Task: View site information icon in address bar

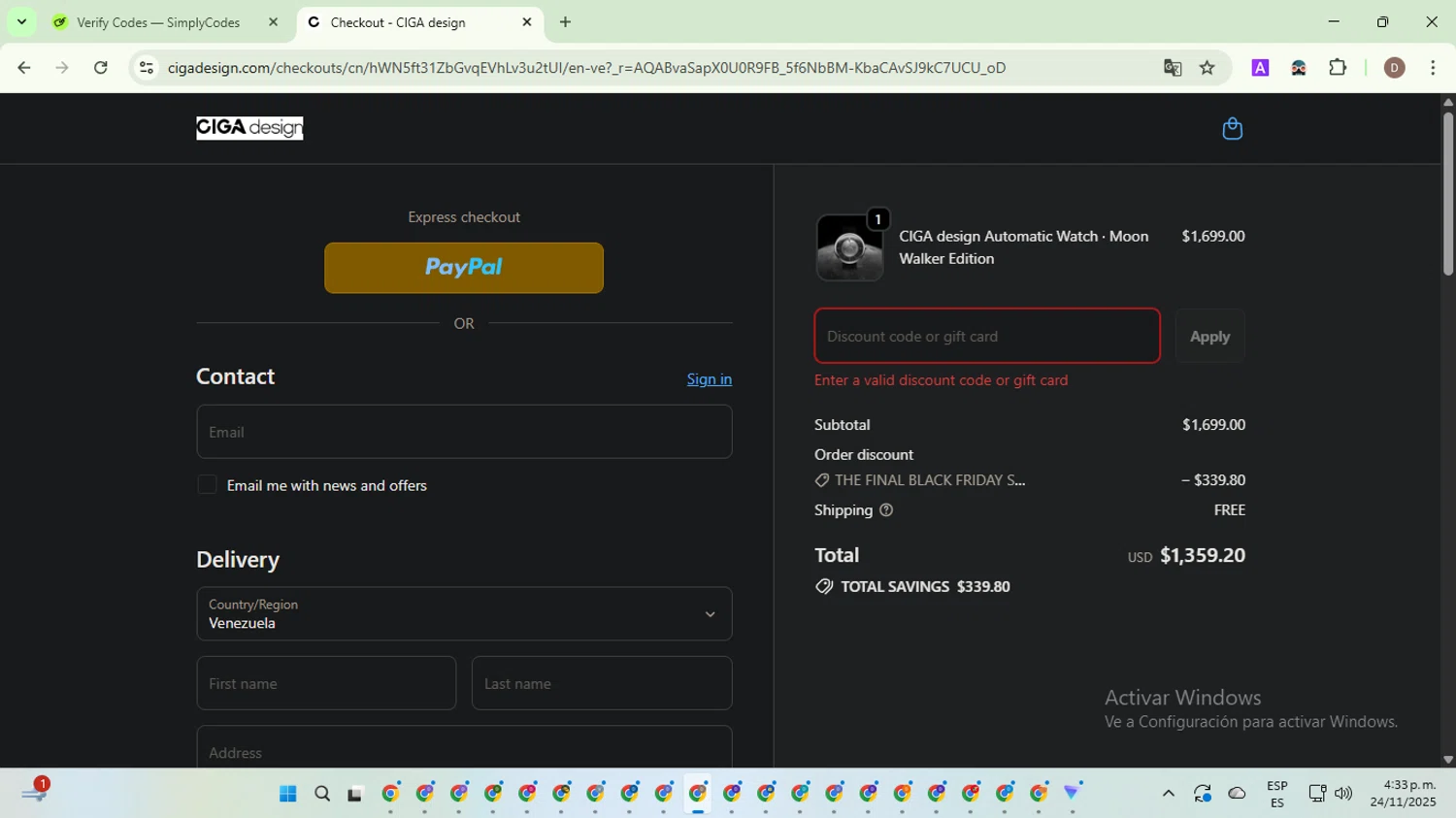Action: click(x=147, y=68)
